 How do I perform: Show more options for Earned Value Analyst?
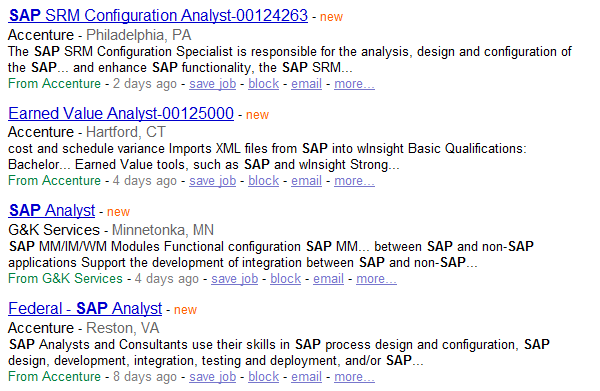354,181
